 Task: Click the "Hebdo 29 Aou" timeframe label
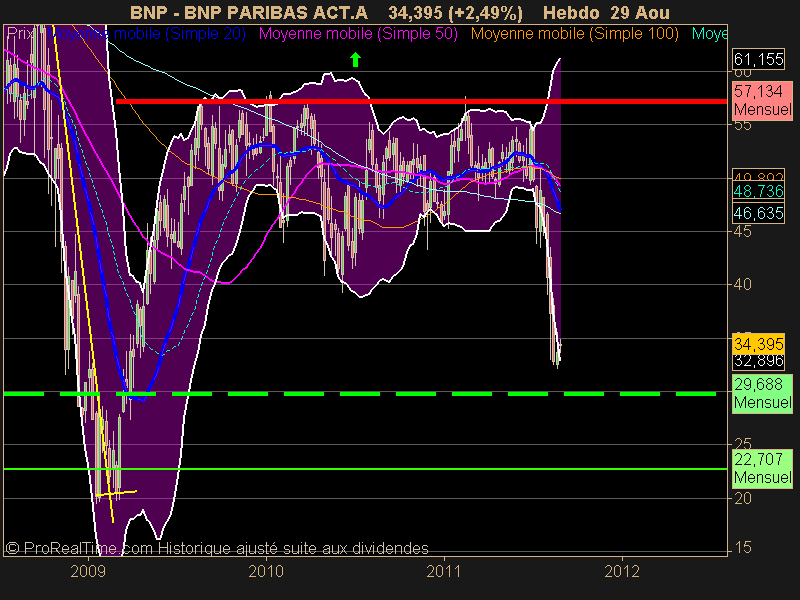point(606,13)
